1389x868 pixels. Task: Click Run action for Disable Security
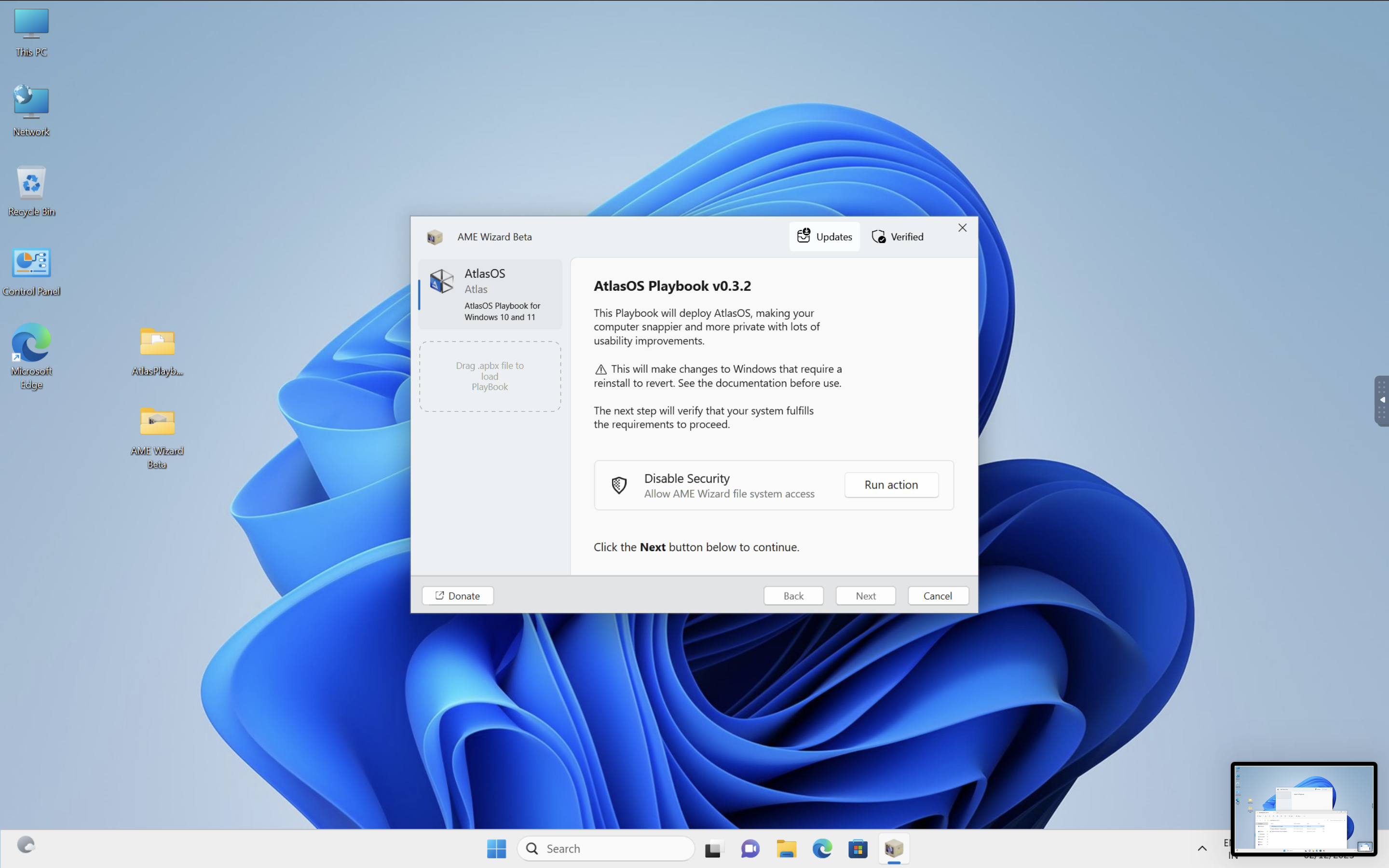click(x=891, y=485)
